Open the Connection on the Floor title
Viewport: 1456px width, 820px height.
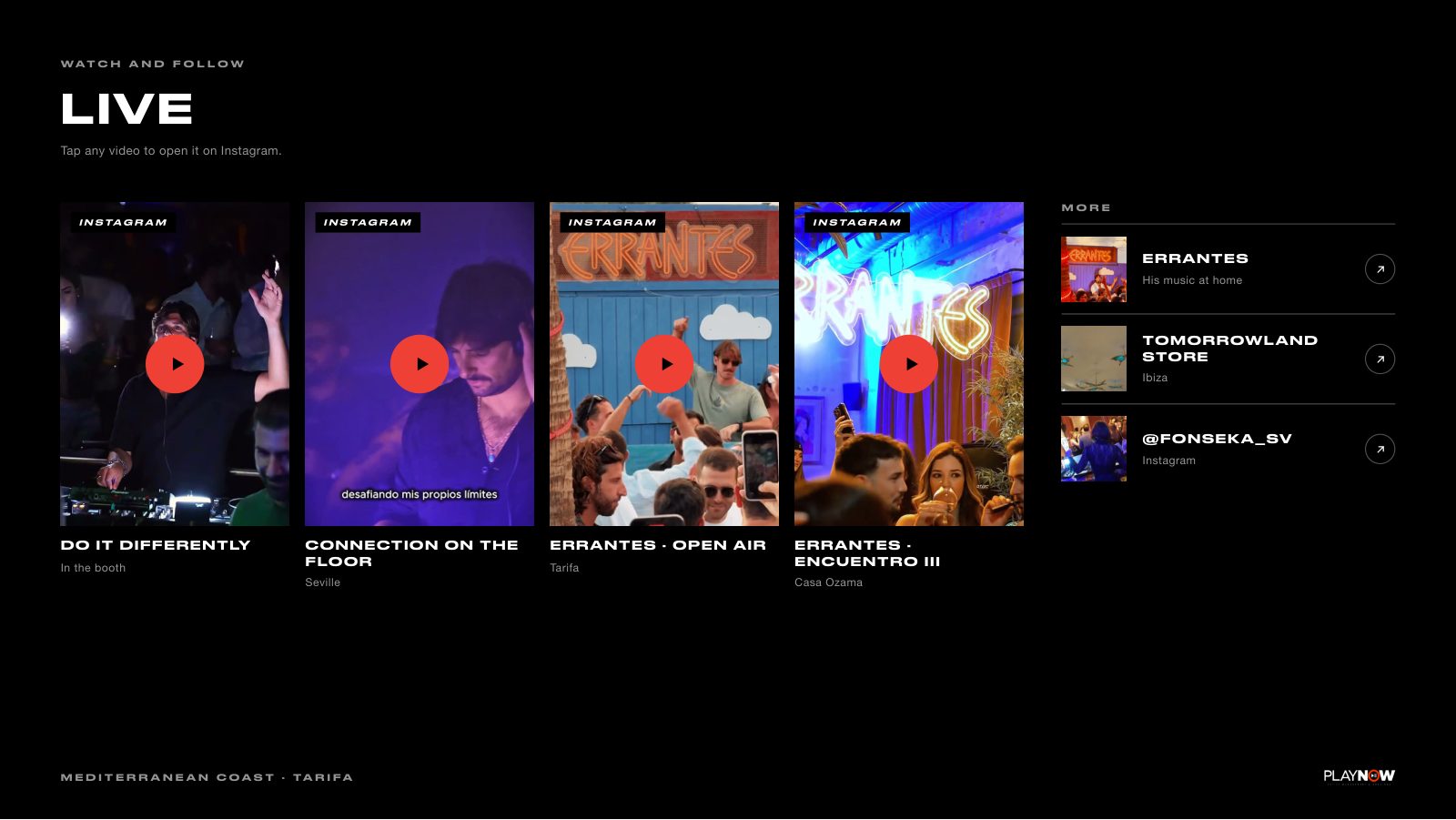pyautogui.click(x=411, y=553)
